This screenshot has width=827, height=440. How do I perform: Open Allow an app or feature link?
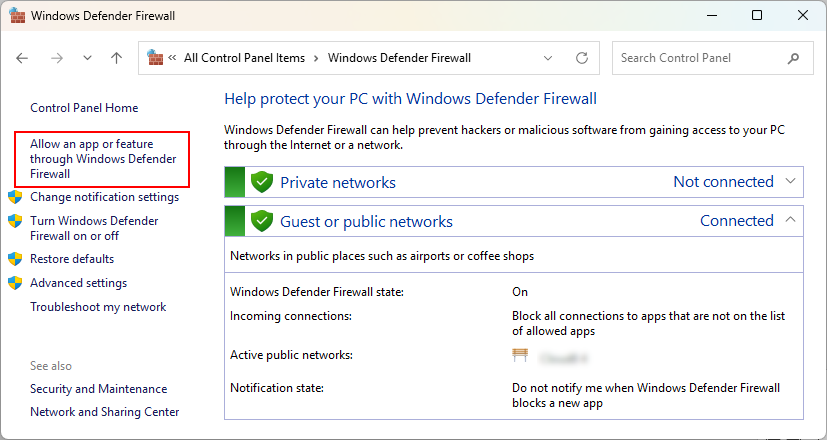click(x=103, y=159)
